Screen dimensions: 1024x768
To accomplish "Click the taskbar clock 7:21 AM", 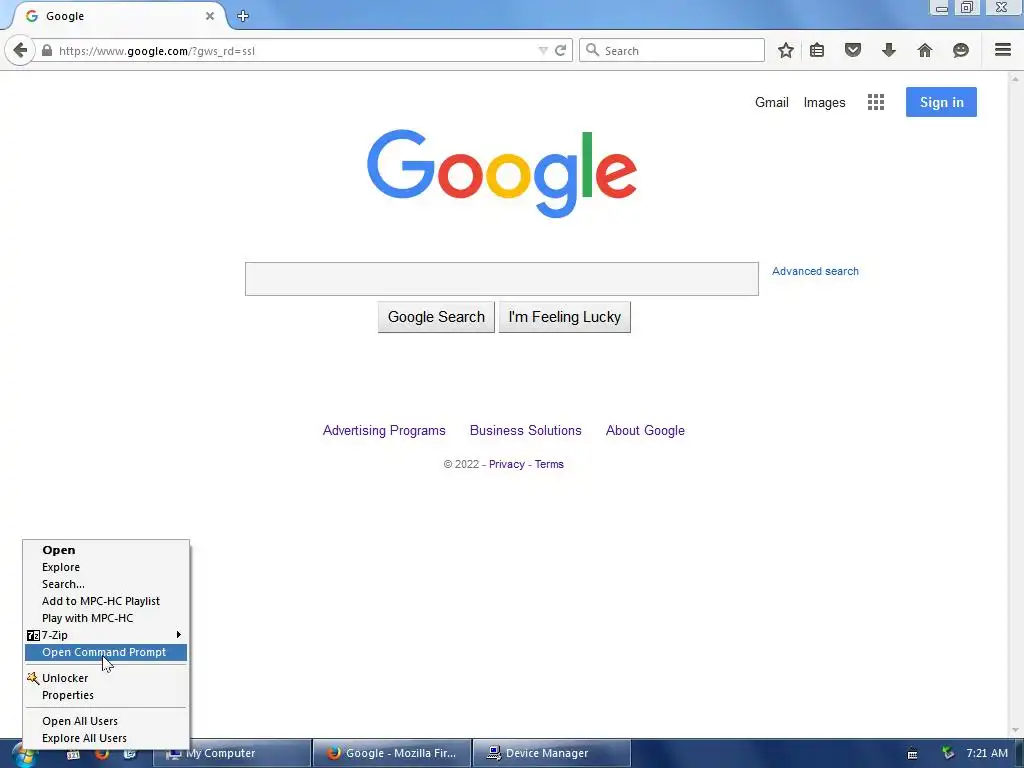I will pyautogui.click(x=987, y=753).
